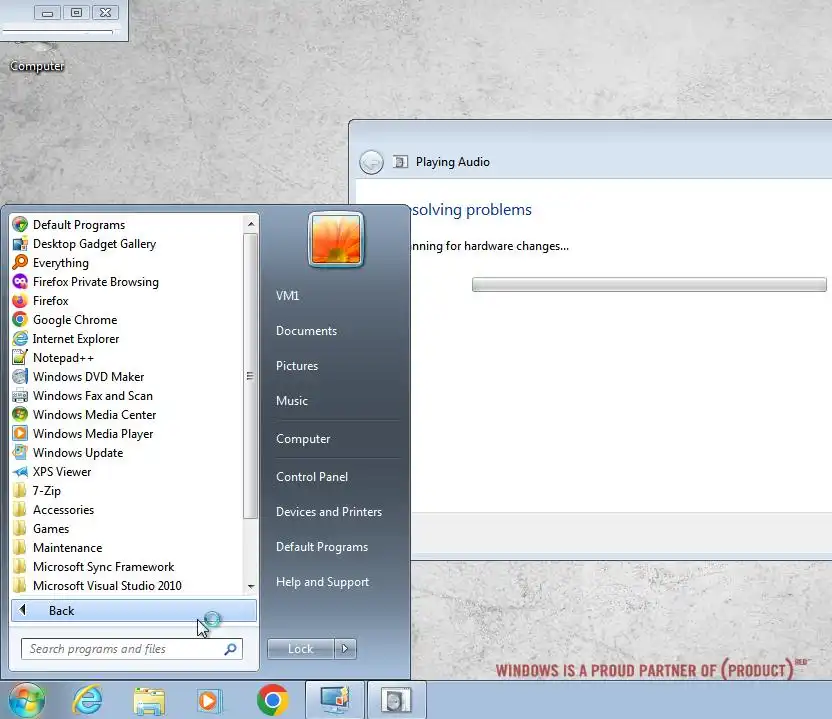Launch Internet Explorer icon in programs list
This screenshot has height=719, width=832.
tap(20, 339)
